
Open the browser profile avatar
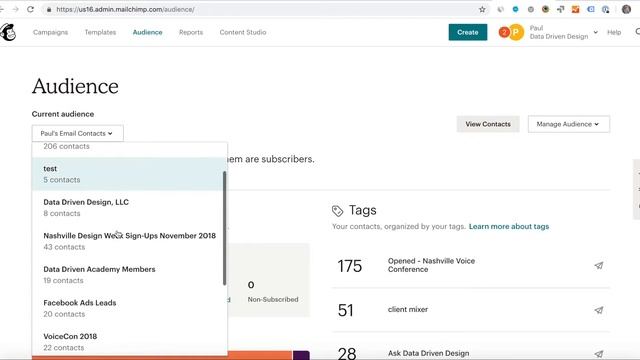pyautogui.click(x=626, y=9)
